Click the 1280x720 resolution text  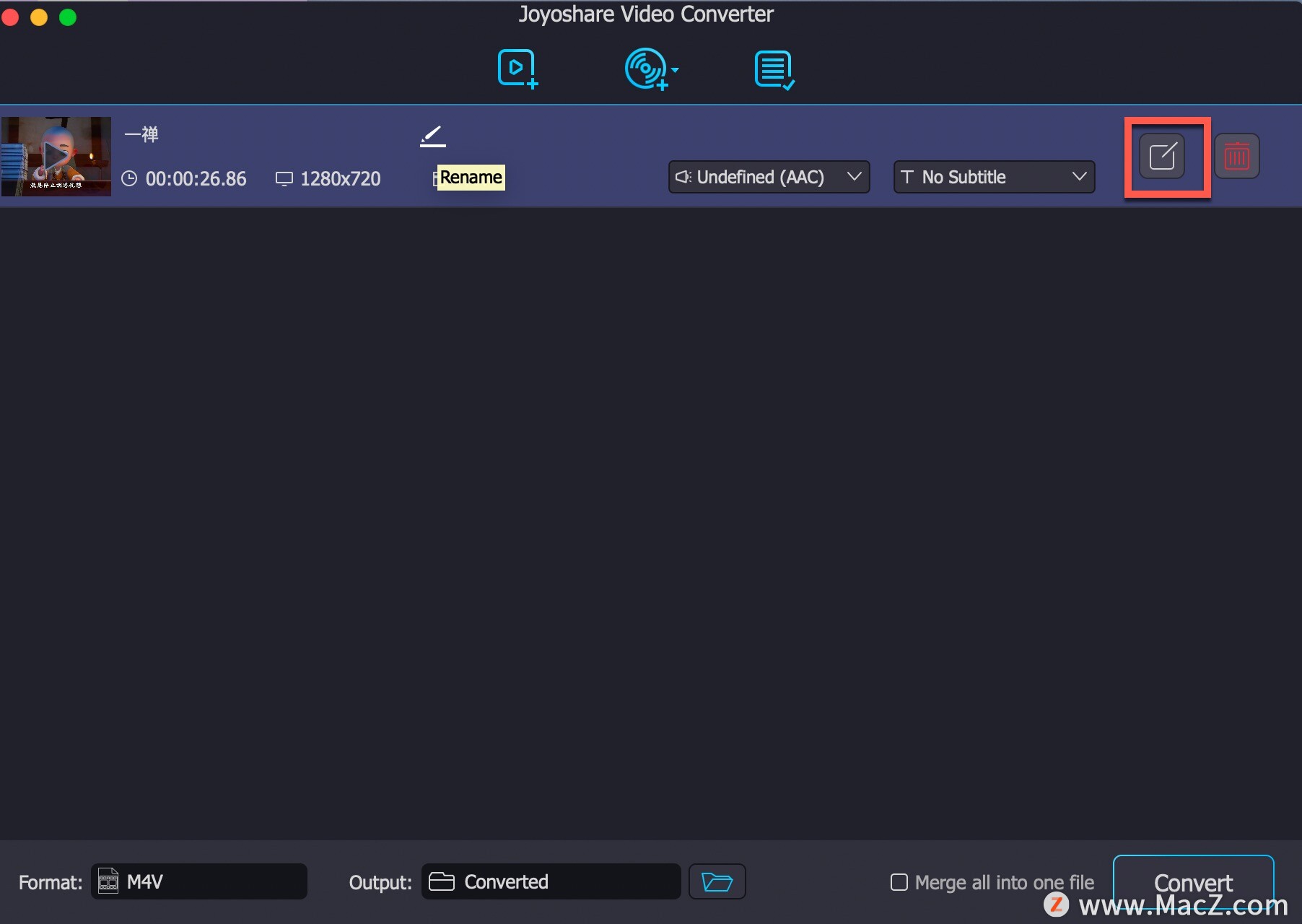pyautogui.click(x=340, y=179)
